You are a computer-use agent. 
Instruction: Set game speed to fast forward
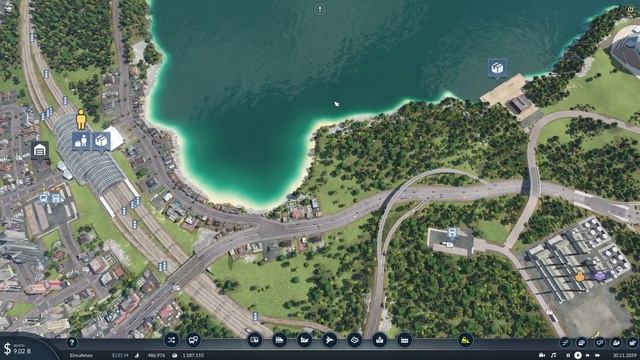point(587,356)
